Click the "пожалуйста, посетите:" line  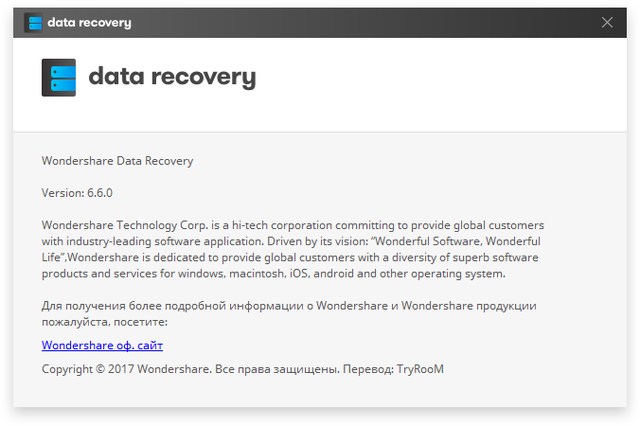coord(104,322)
